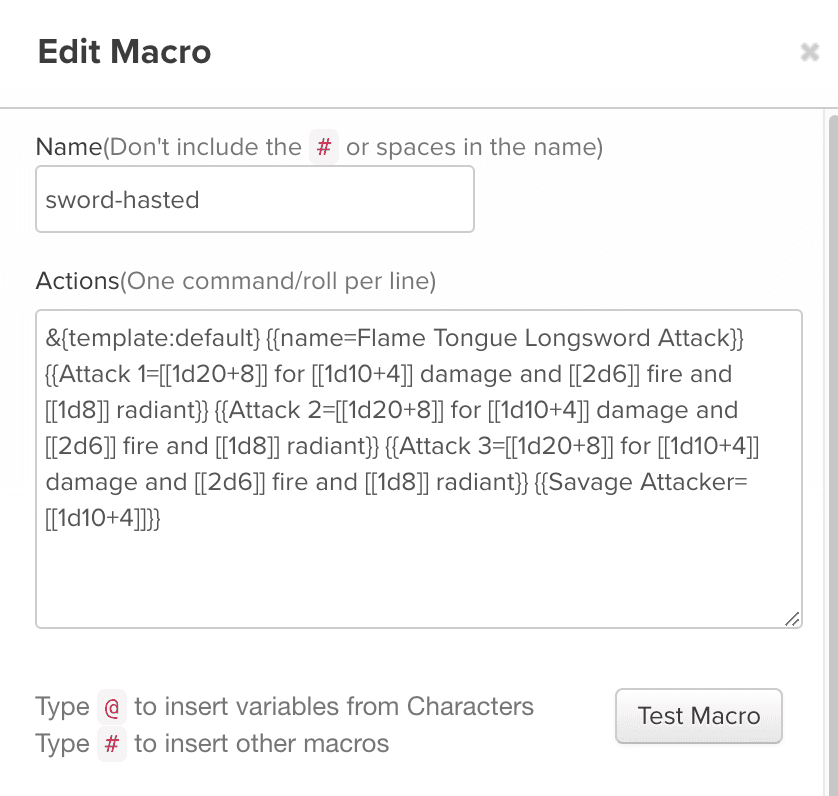Focus the Name field containing sword-hasted
The width and height of the screenshot is (838, 796).
(255, 199)
